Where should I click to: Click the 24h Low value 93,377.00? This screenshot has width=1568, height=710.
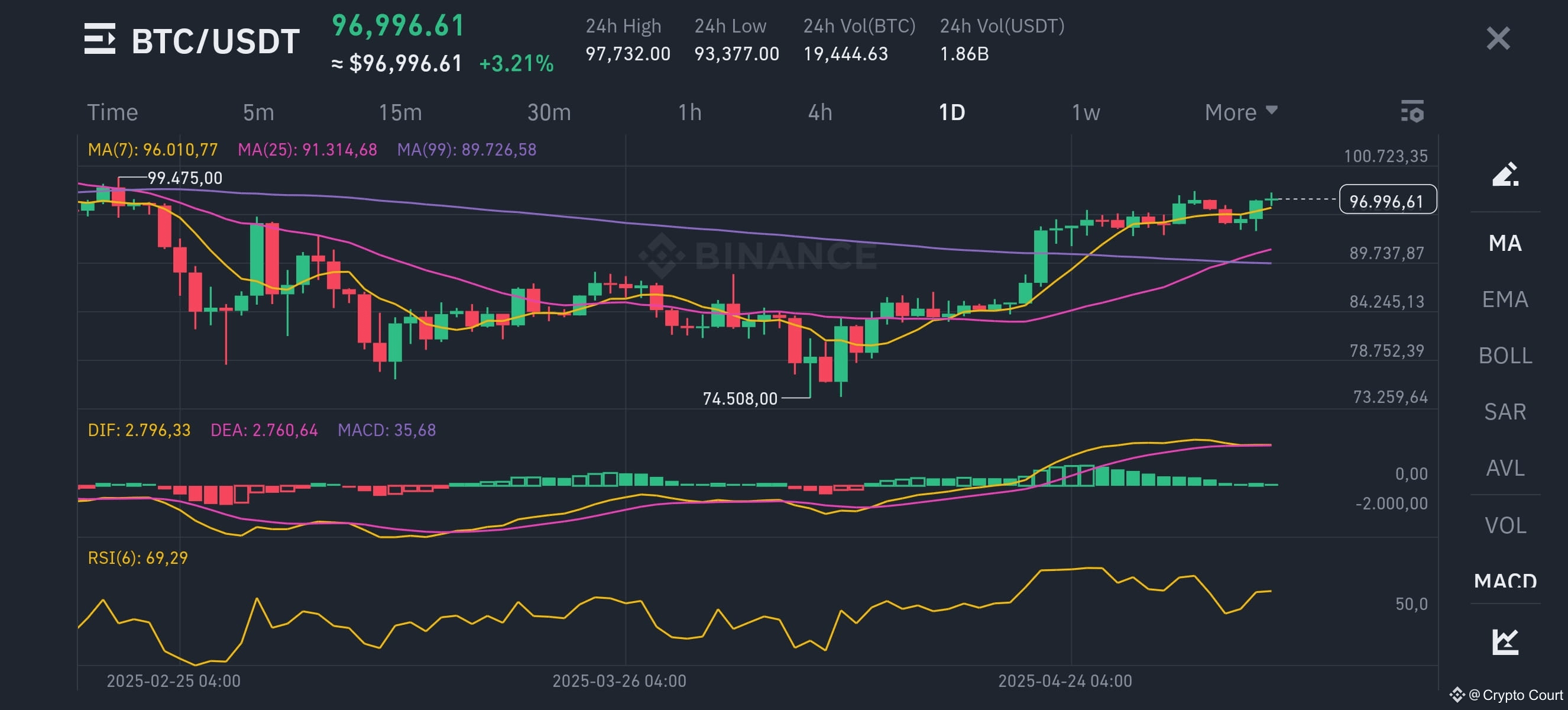737,54
